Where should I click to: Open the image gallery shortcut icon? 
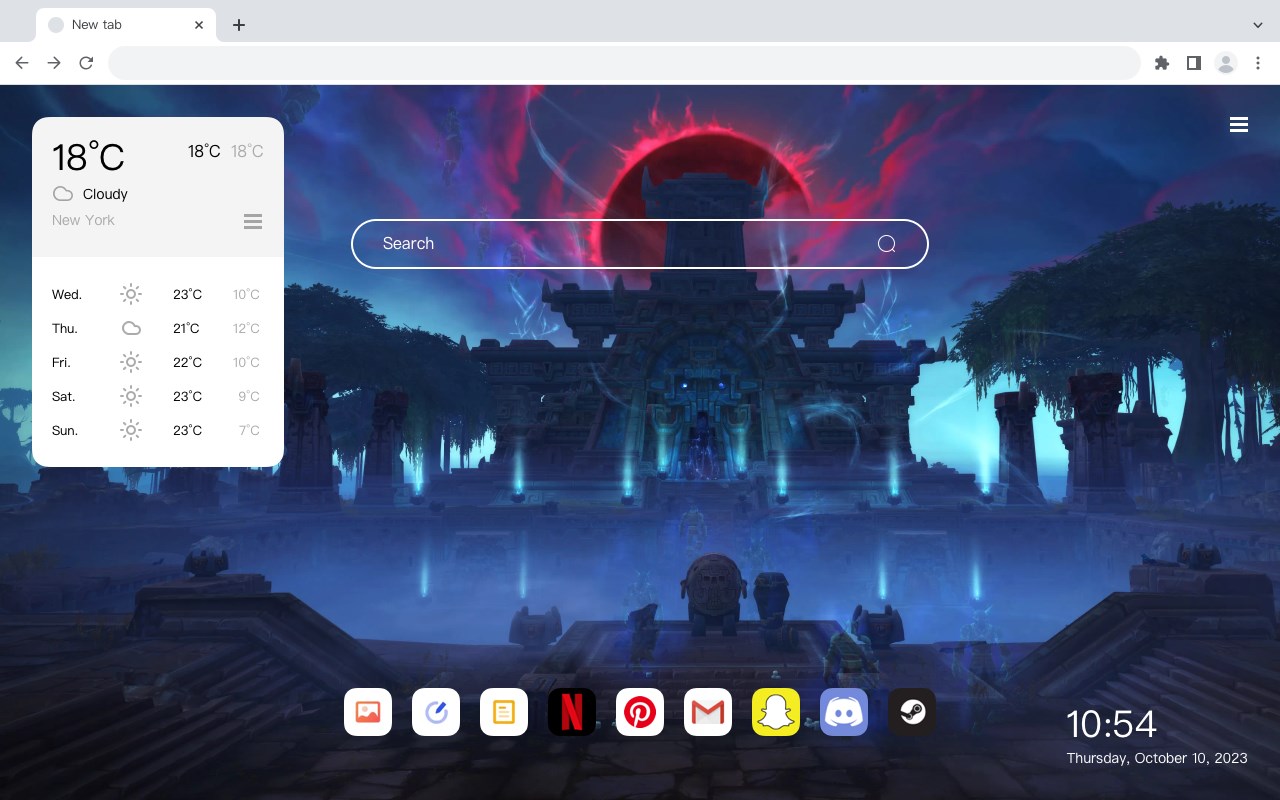tap(368, 712)
